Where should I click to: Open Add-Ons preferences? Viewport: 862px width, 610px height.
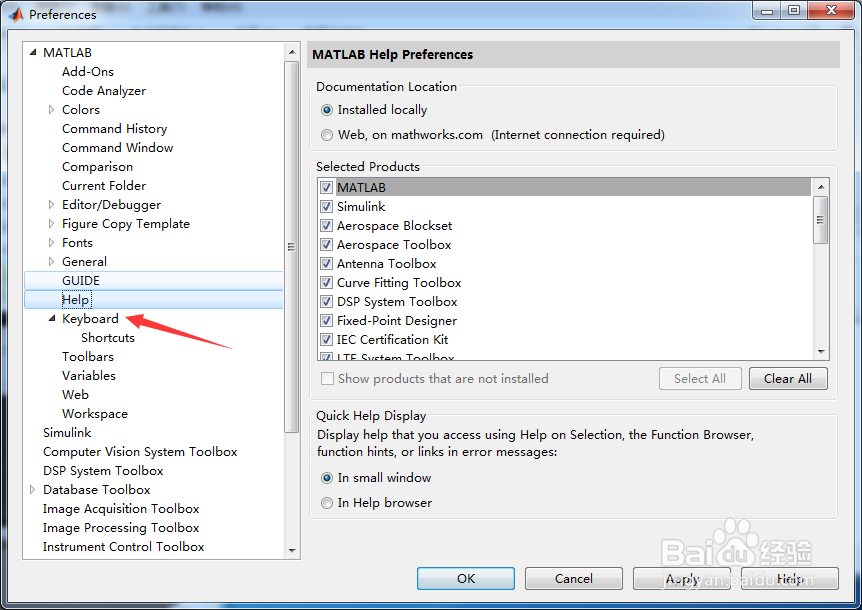point(88,71)
